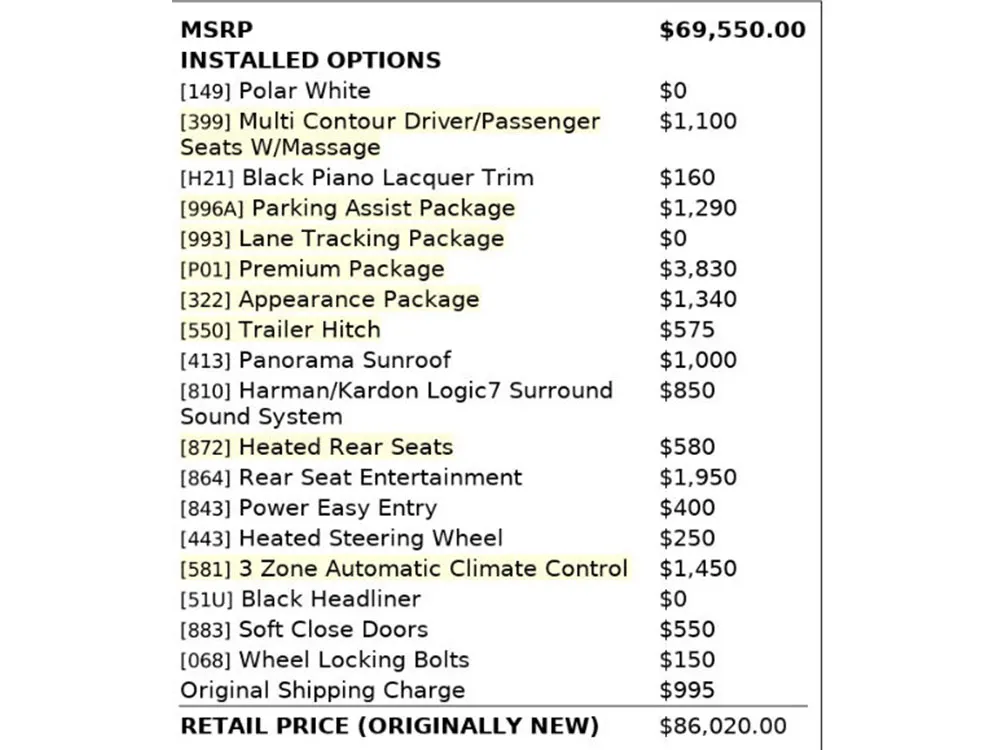Select the MSRP price $69,550.00
Screen dimensions: 1000x750
732,30
